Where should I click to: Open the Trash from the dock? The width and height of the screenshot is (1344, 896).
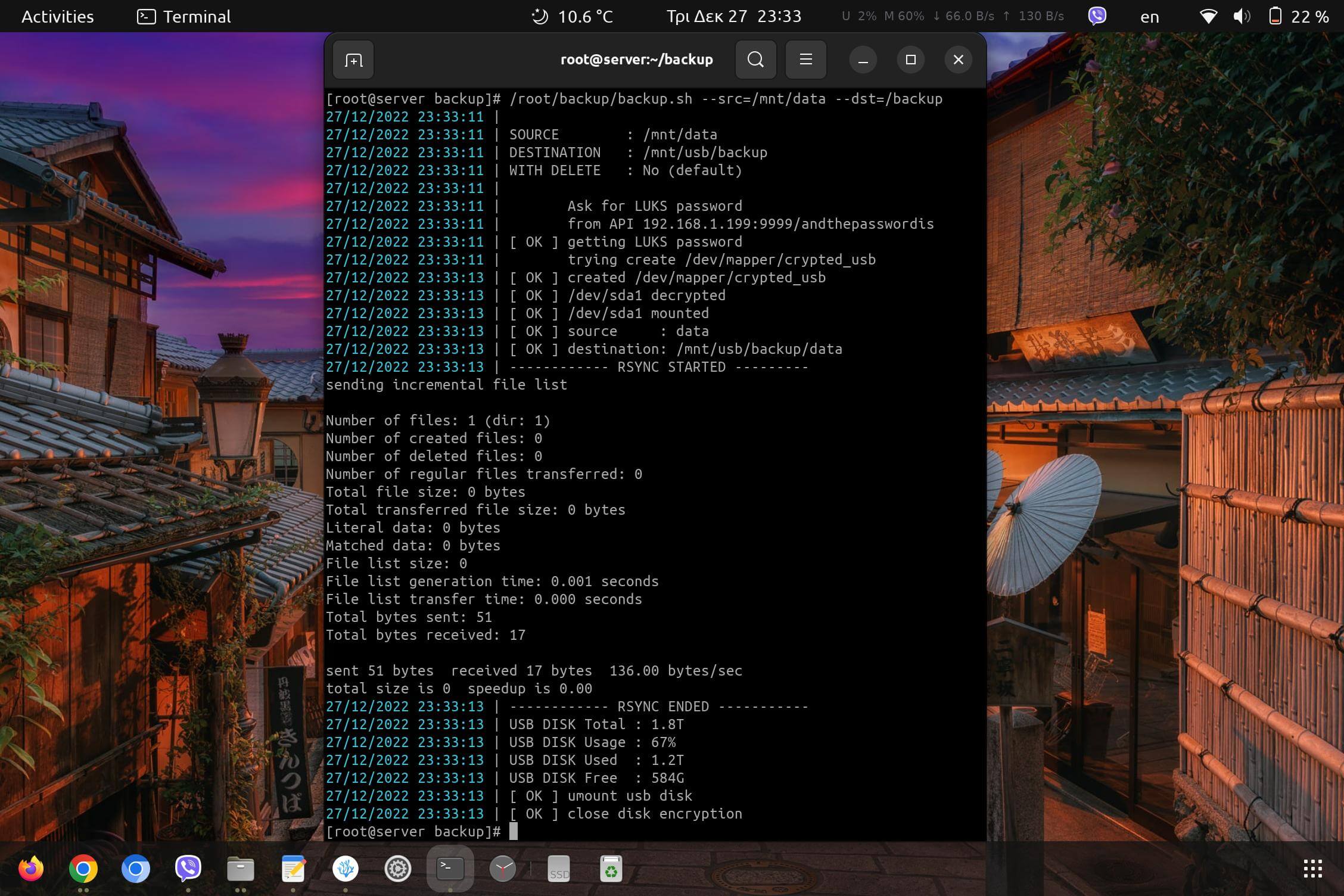611,869
